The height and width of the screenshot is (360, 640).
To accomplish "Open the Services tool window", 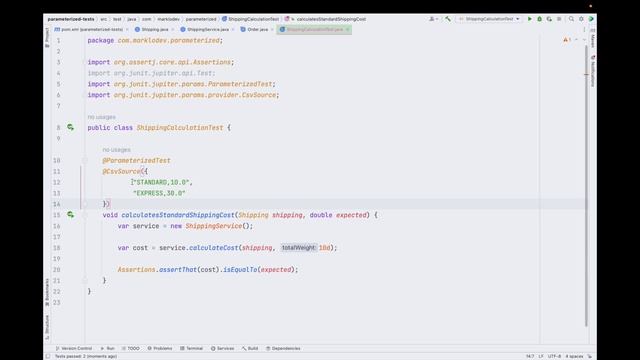I will (x=222, y=348).
